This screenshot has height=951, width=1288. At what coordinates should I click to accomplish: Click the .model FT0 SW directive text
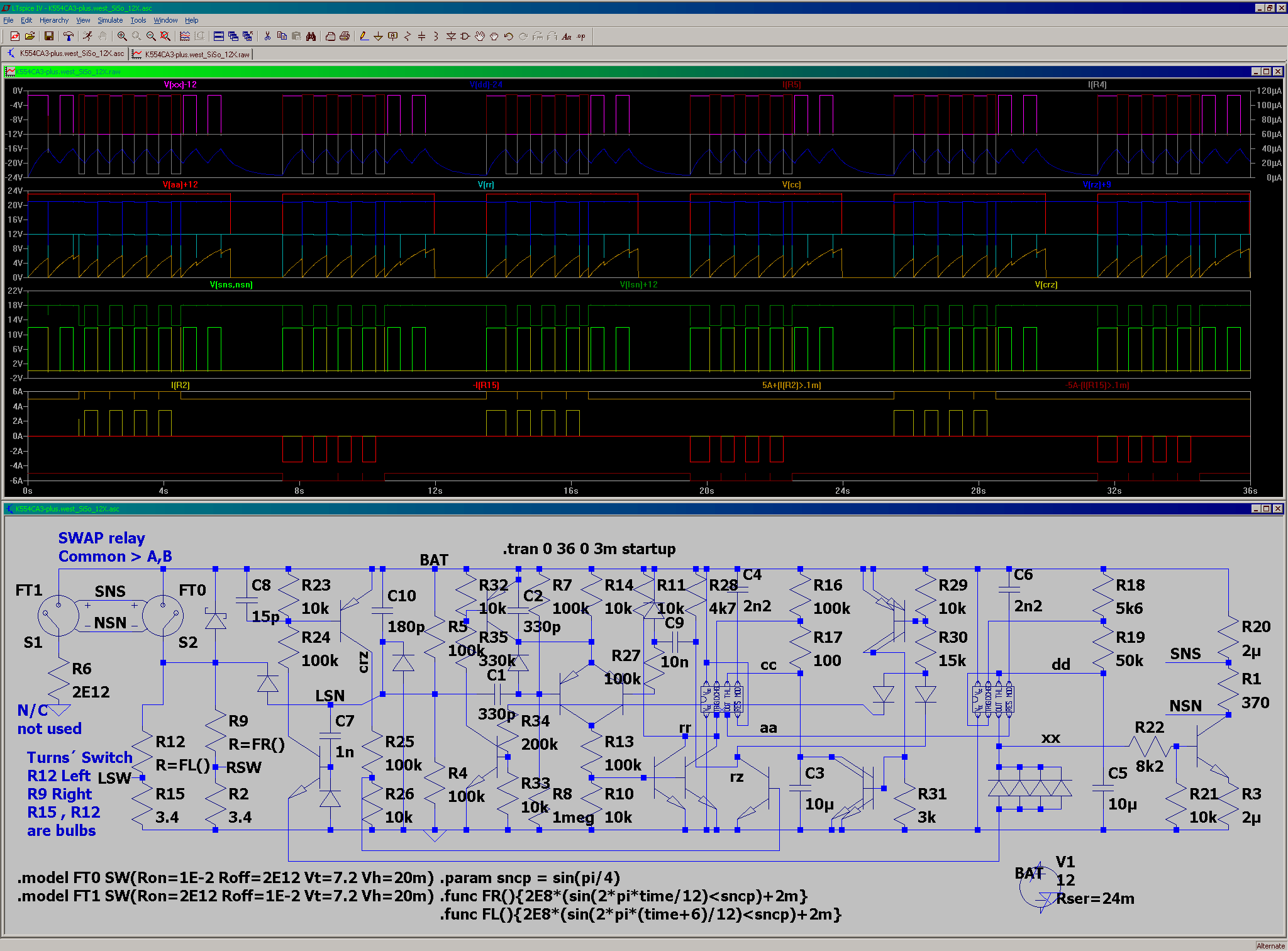(226, 878)
